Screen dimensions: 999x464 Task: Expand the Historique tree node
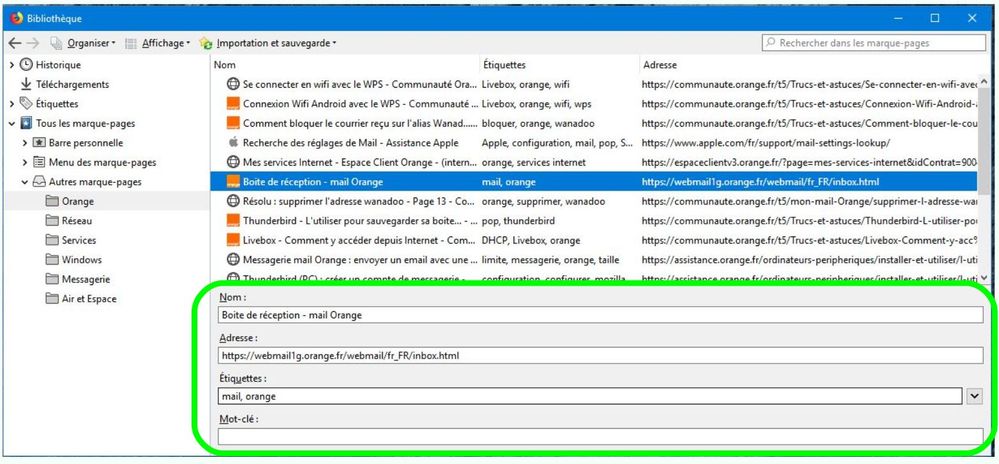11,65
